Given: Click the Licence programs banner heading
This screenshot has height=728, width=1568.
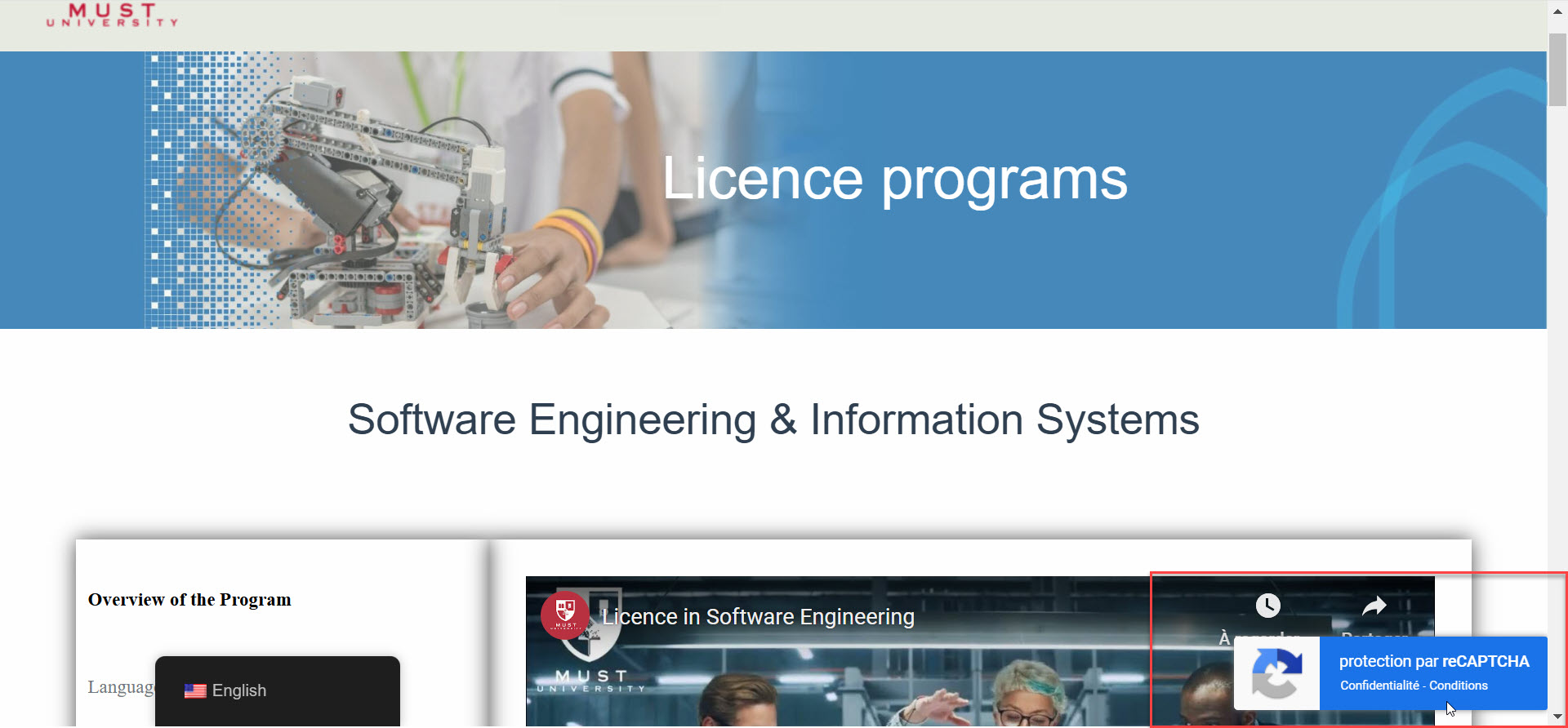Looking at the screenshot, I should click(x=894, y=179).
